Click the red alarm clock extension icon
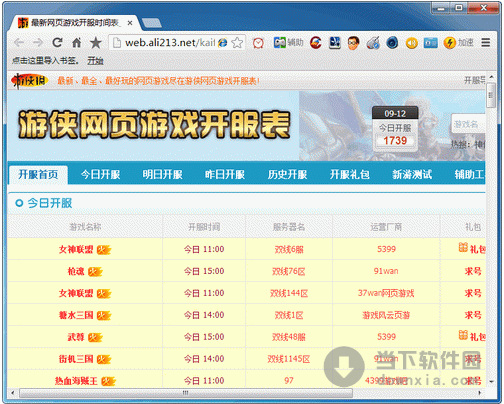 (x=258, y=43)
